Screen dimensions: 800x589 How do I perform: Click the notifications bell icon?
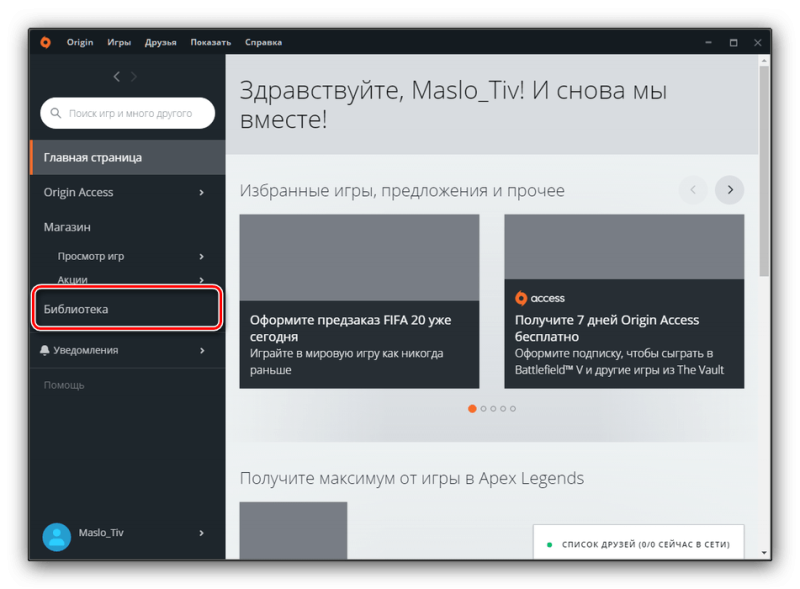(x=45, y=350)
